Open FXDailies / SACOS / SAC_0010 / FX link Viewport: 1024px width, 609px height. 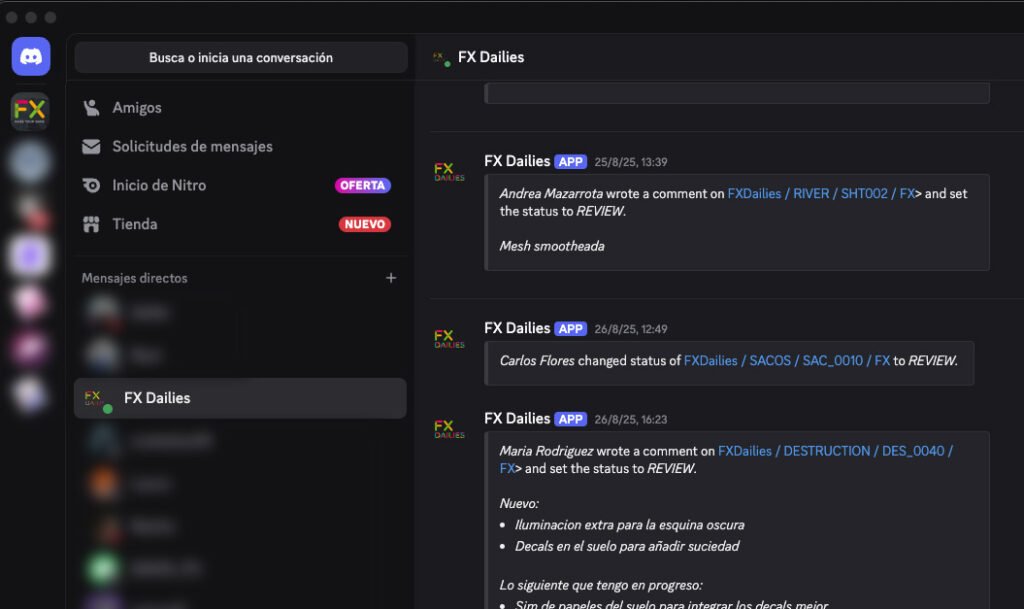[786, 361]
